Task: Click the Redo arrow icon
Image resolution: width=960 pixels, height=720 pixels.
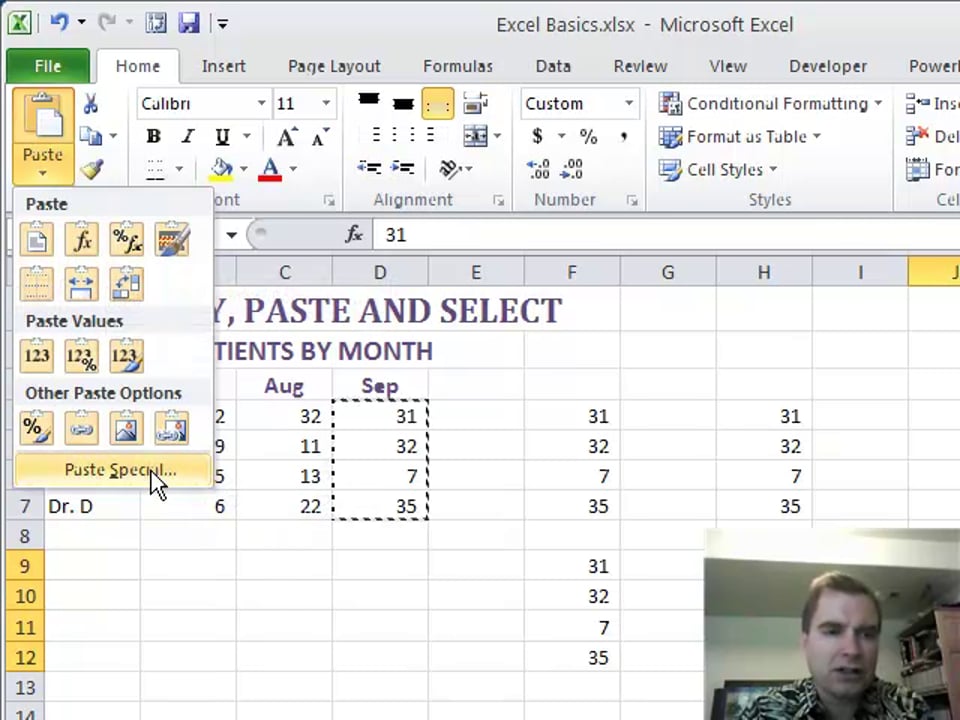Action: click(107, 23)
